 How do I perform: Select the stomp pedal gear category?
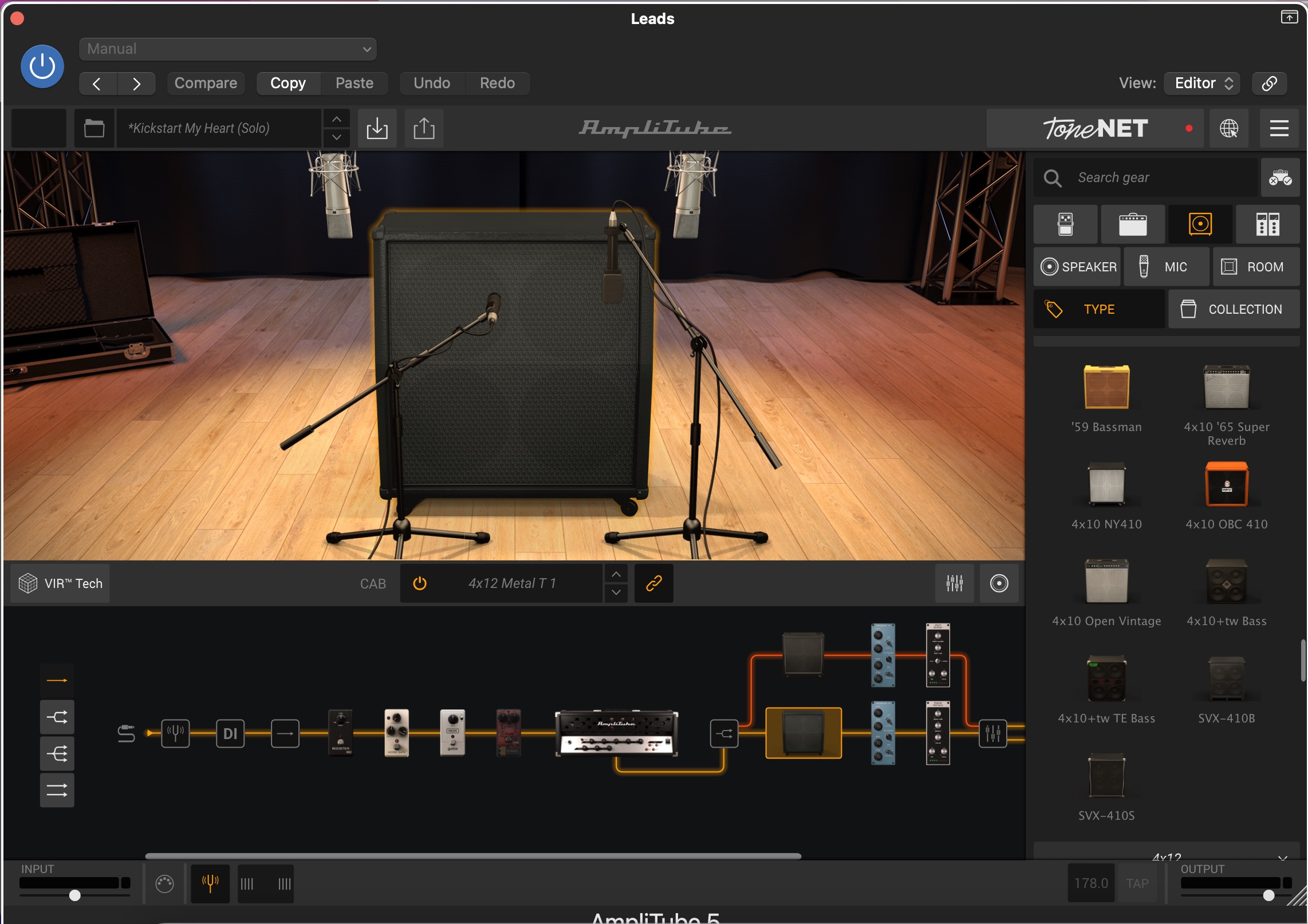tap(1065, 224)
